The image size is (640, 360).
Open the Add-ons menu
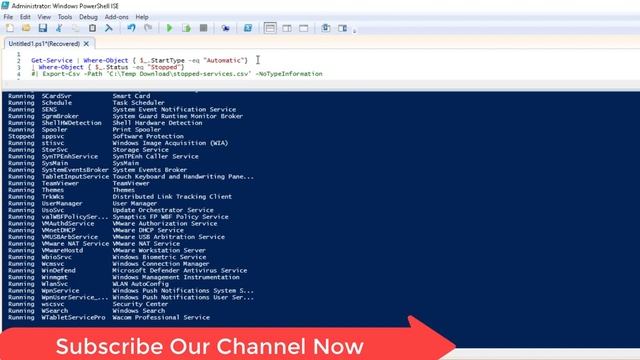[x=116, y=17]
